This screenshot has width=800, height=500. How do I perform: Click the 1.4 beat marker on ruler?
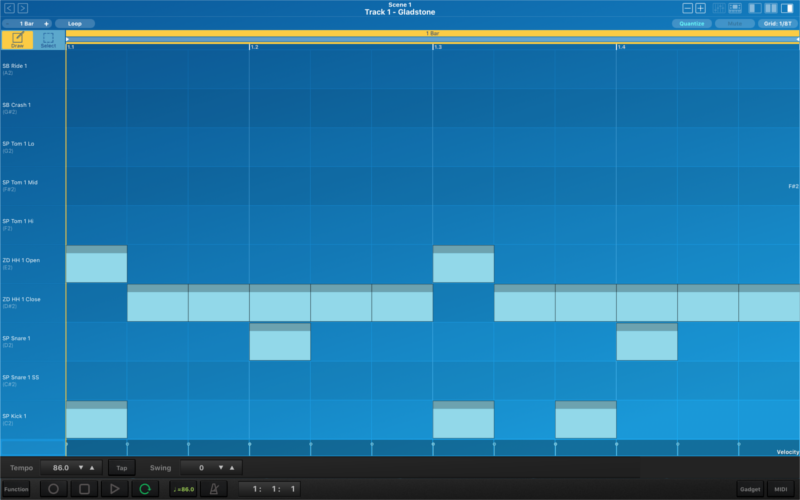click(620, 47)
